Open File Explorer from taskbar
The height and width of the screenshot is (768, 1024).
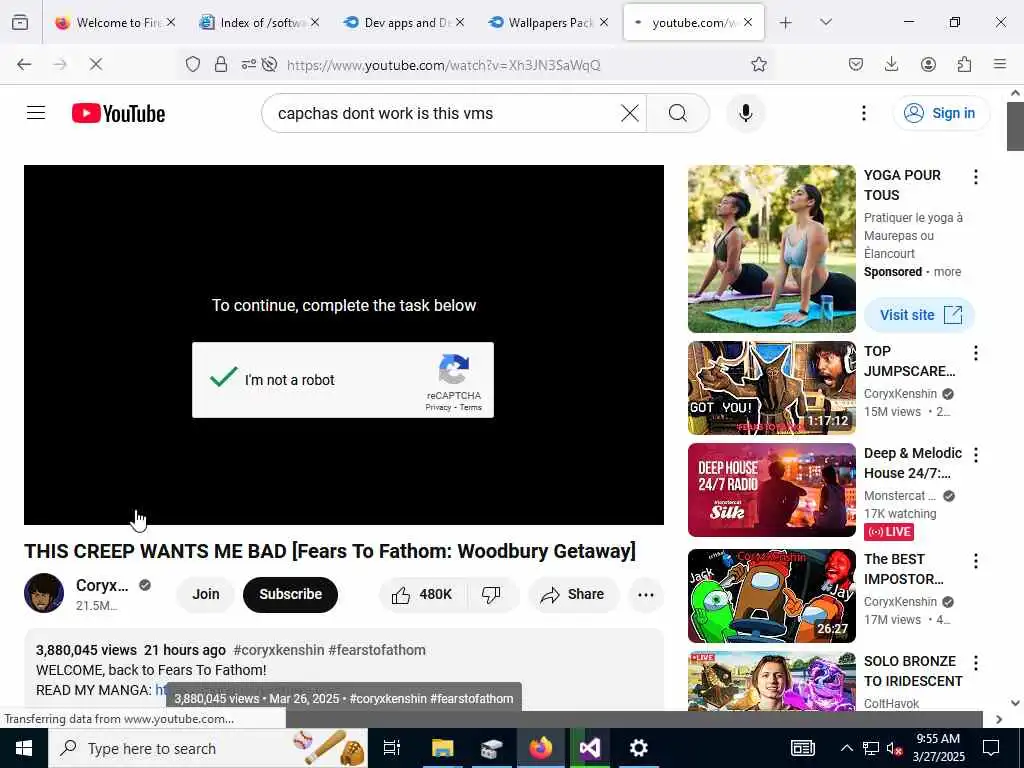pyautogui.click(x=442, y=748)
